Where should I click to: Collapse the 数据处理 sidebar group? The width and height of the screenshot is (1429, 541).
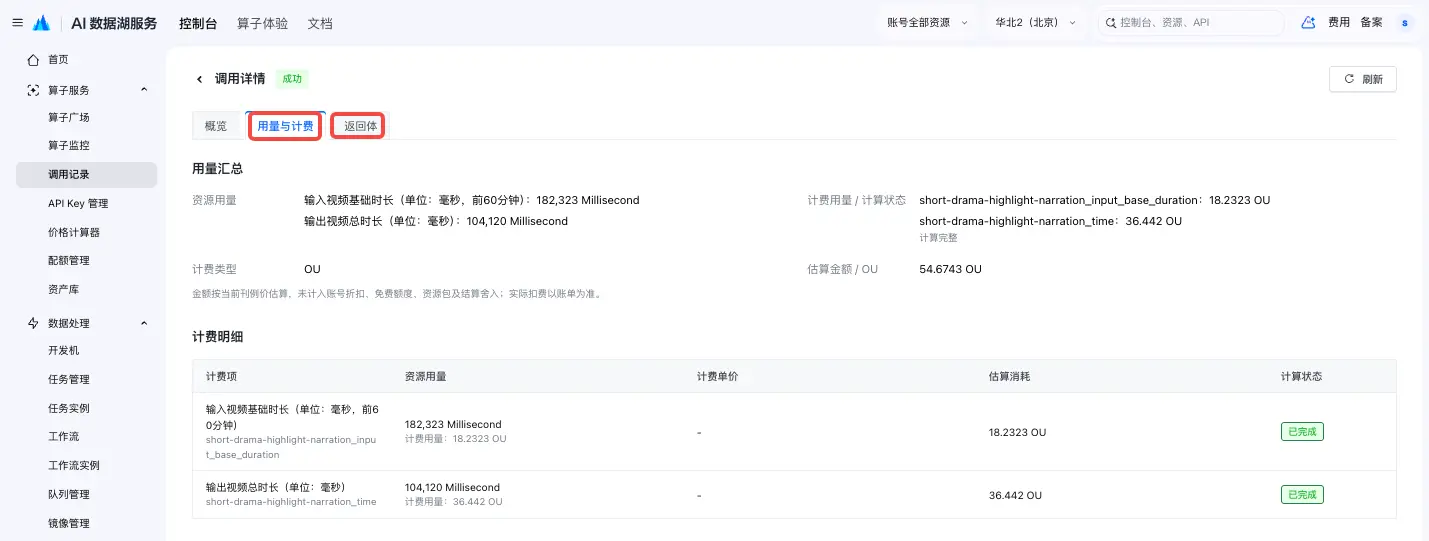[x=144, y=323]
